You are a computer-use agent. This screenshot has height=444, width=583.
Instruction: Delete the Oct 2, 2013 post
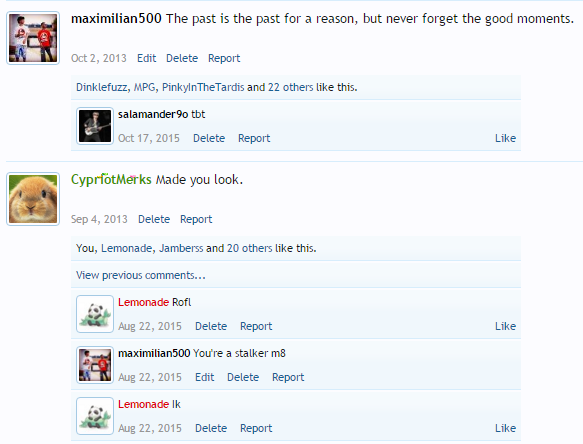point(182,58)
